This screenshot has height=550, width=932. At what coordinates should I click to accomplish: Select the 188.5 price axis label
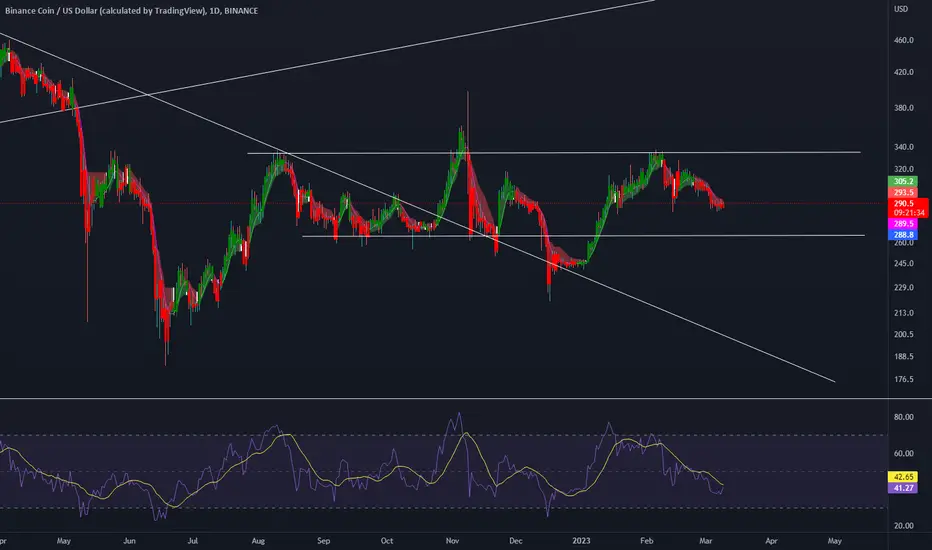tap(903, 357)
